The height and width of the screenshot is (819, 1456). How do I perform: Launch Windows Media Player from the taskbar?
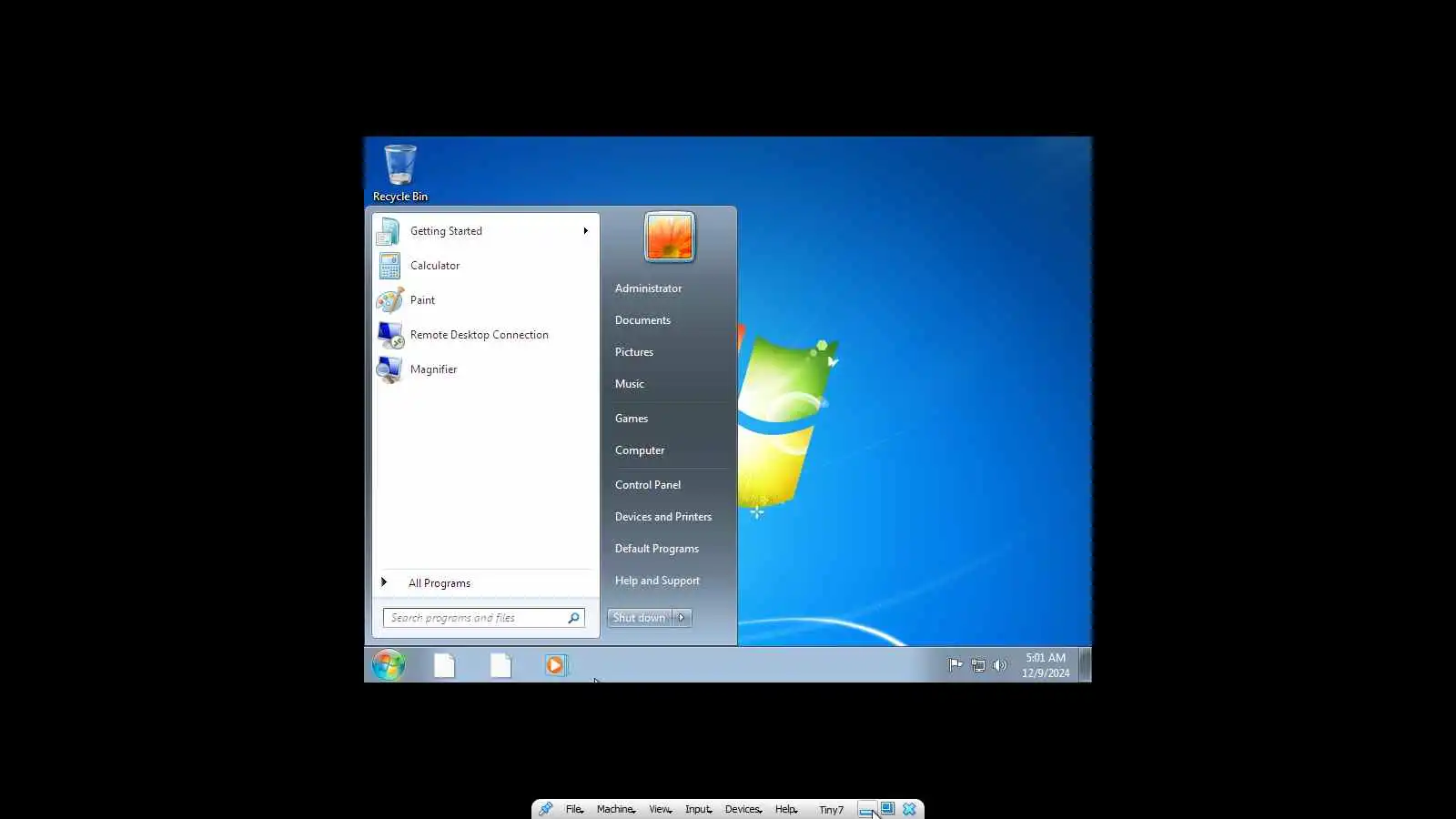tap(555, 665)
